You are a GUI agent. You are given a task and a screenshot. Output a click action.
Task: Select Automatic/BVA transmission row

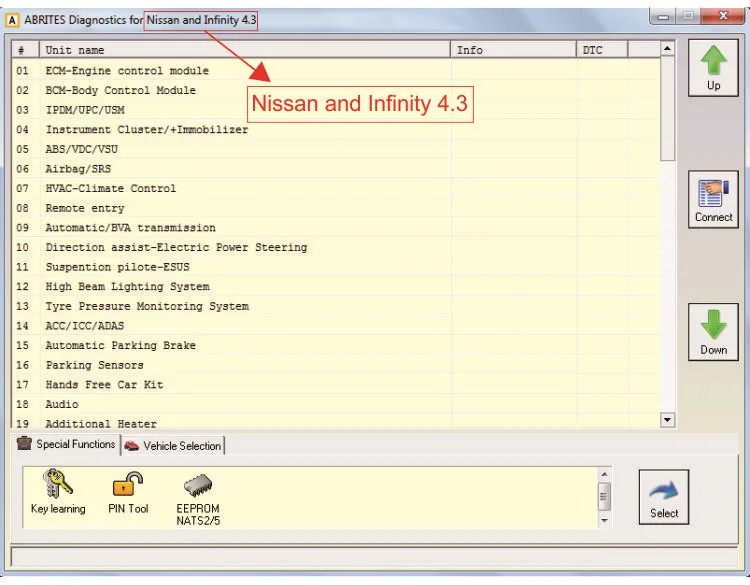(x=336, y=228)
